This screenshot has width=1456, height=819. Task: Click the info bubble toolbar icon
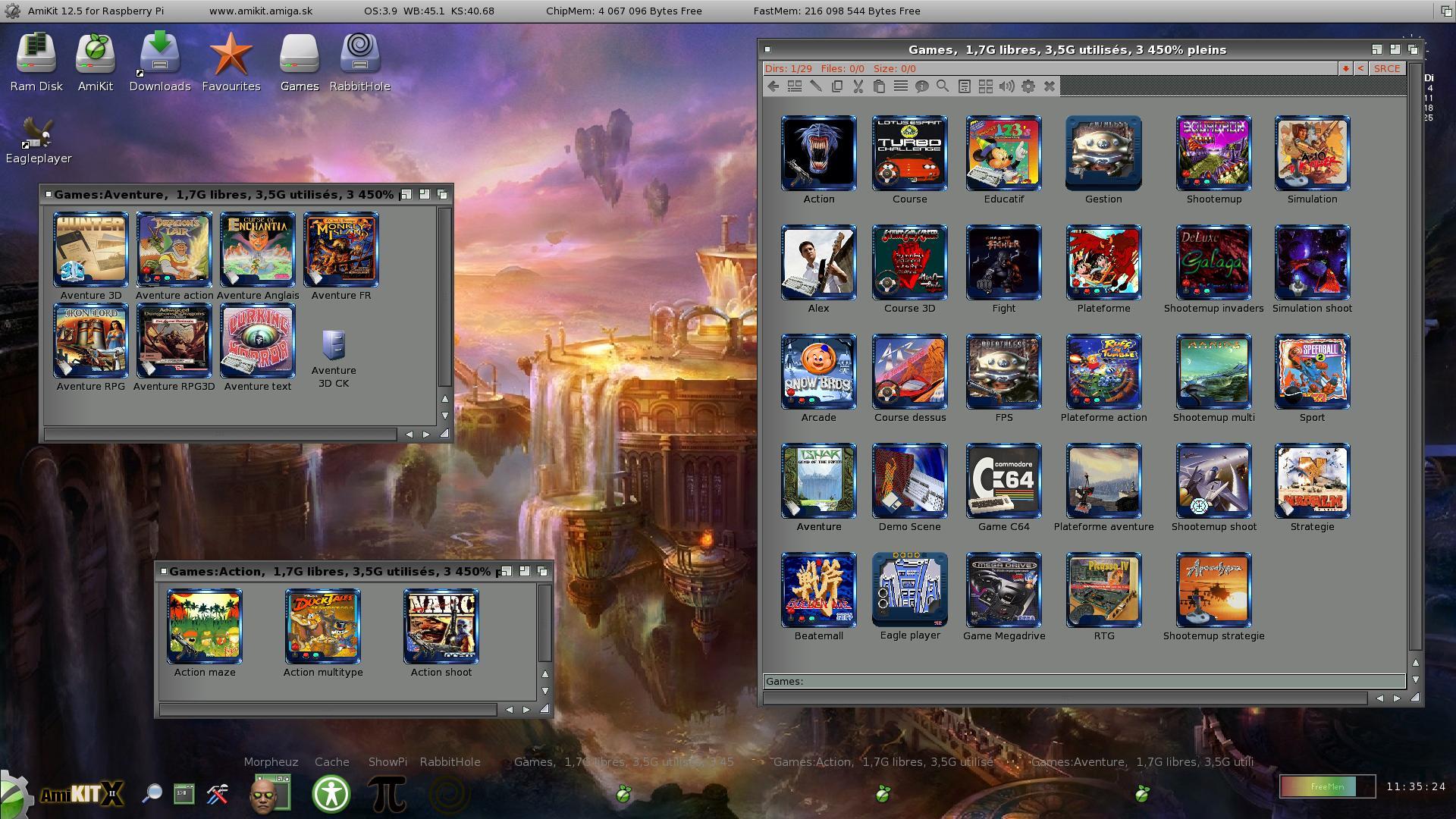921,86
